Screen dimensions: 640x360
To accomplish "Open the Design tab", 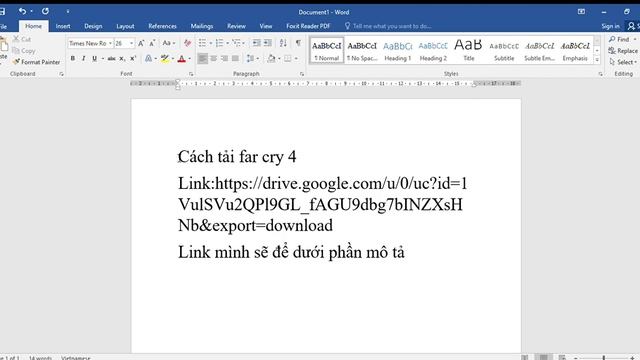I will pos(93,26).
